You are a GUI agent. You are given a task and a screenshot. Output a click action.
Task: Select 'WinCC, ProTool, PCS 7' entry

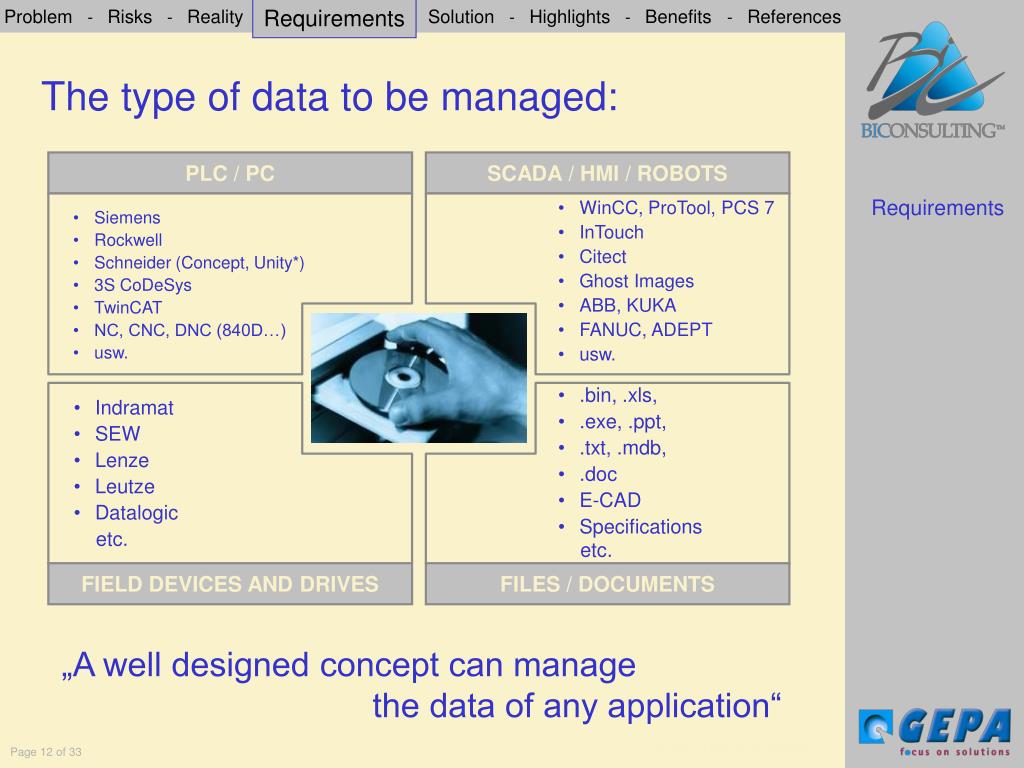click(x=677, y=208)
